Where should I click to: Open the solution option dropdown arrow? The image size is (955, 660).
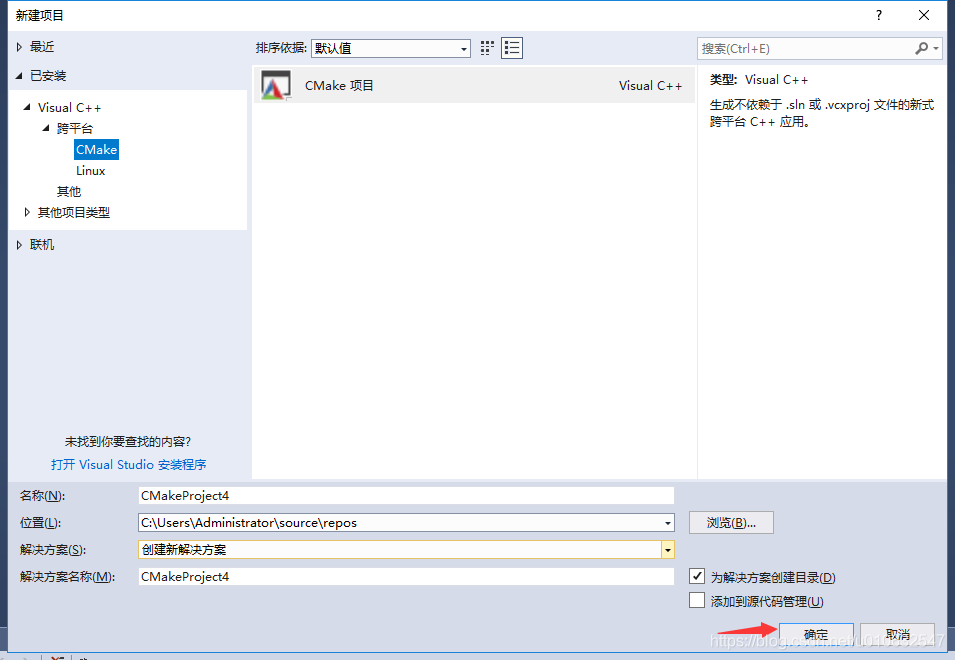pyautogui.click(x=668, y=550)
